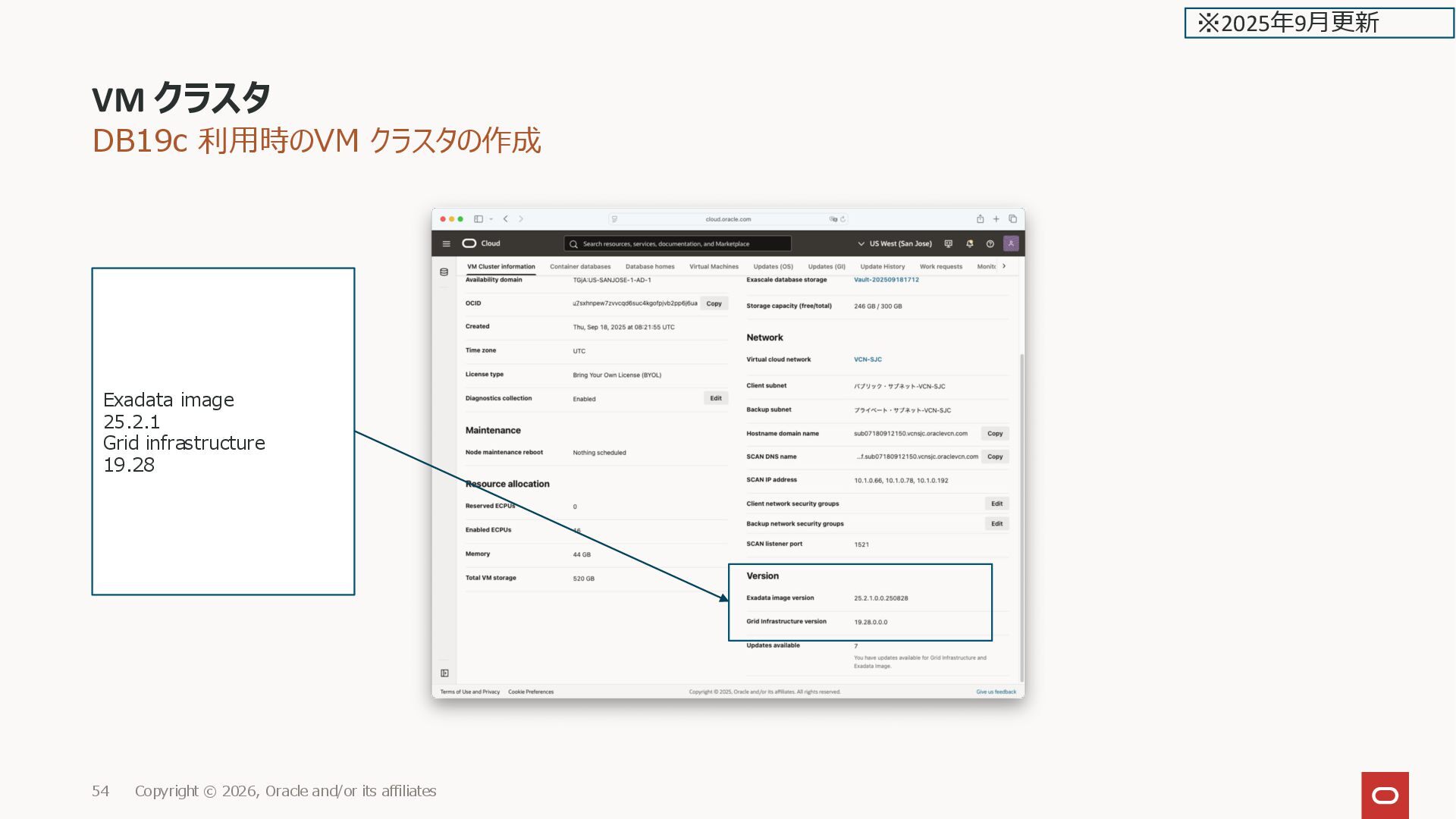1456x819 pixels.
Task: Open the hamburger navigation menu
Action: click(x=446, y=243)
